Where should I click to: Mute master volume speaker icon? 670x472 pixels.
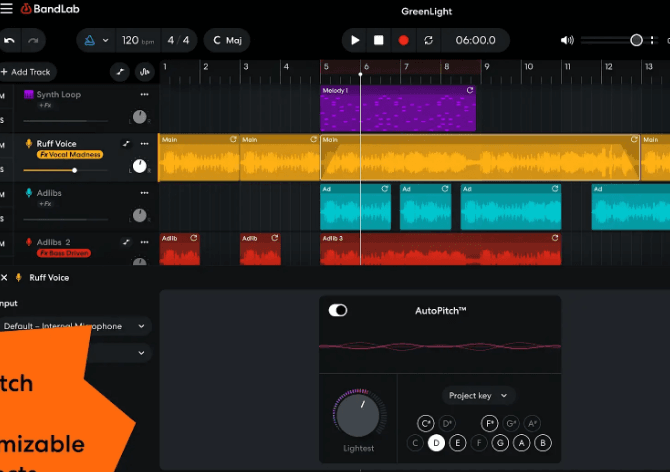coord(567,40)
